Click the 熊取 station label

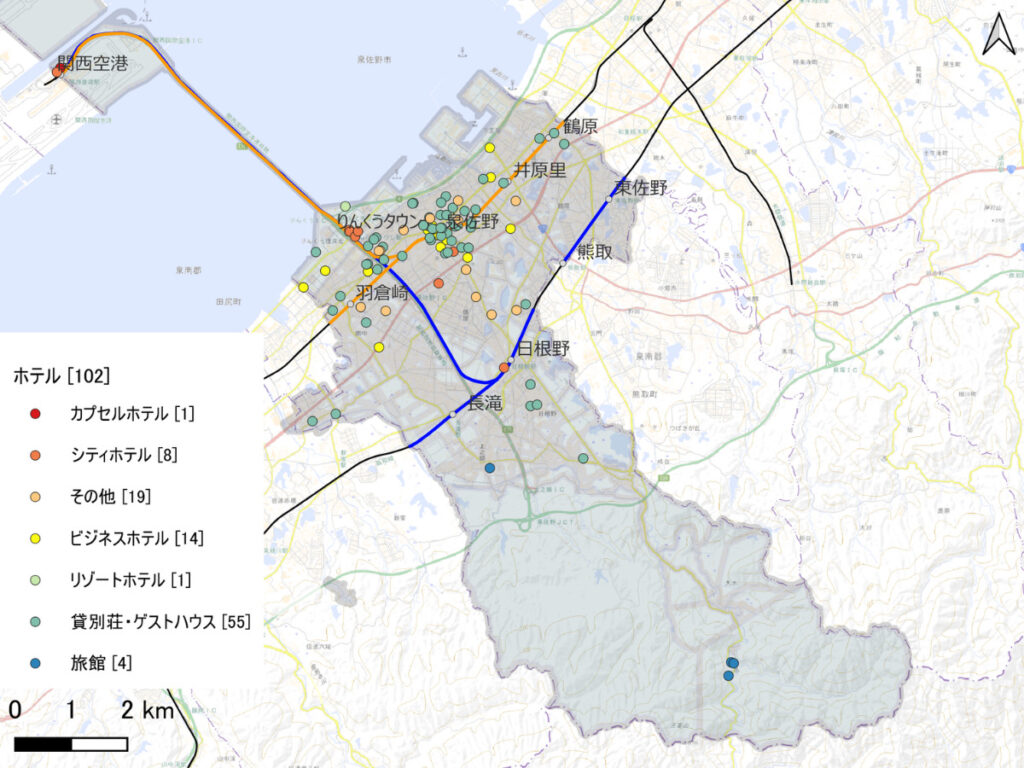tap(595, 251)
